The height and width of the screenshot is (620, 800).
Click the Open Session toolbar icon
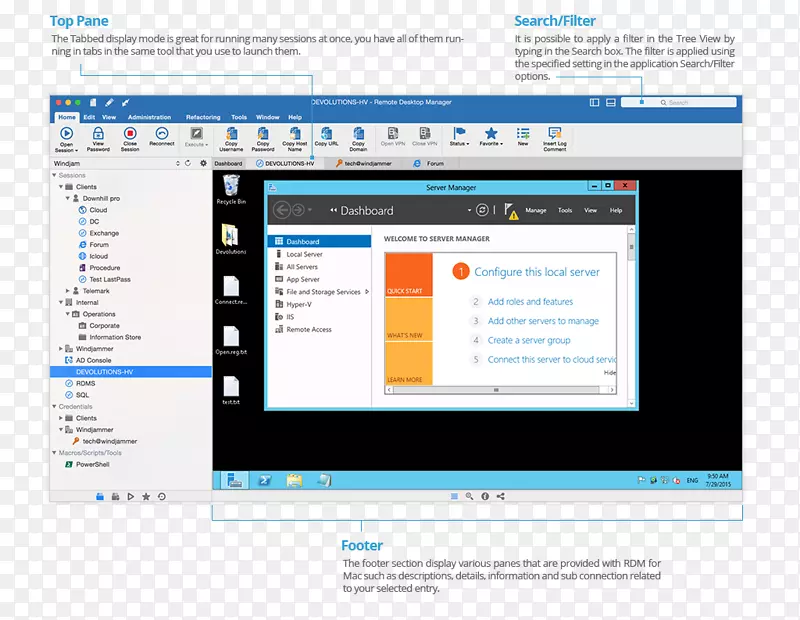pos(66,134)
